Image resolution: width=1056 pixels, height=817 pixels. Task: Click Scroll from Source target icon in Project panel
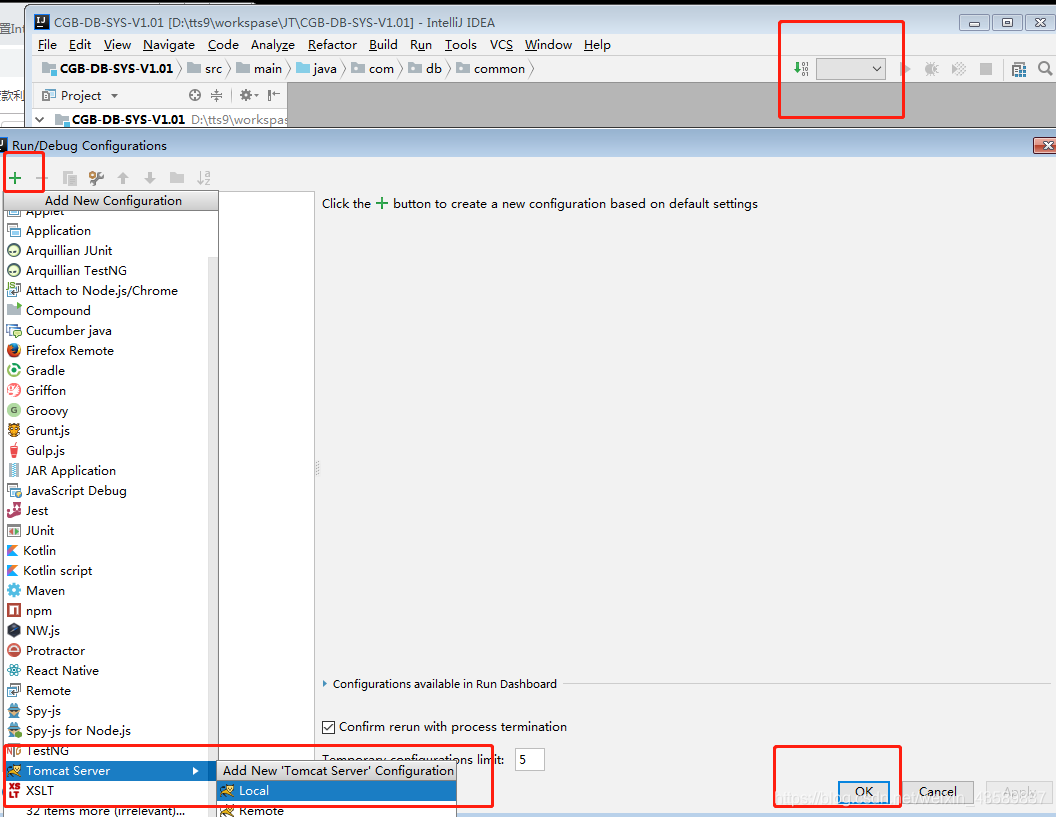pos(195,96)
